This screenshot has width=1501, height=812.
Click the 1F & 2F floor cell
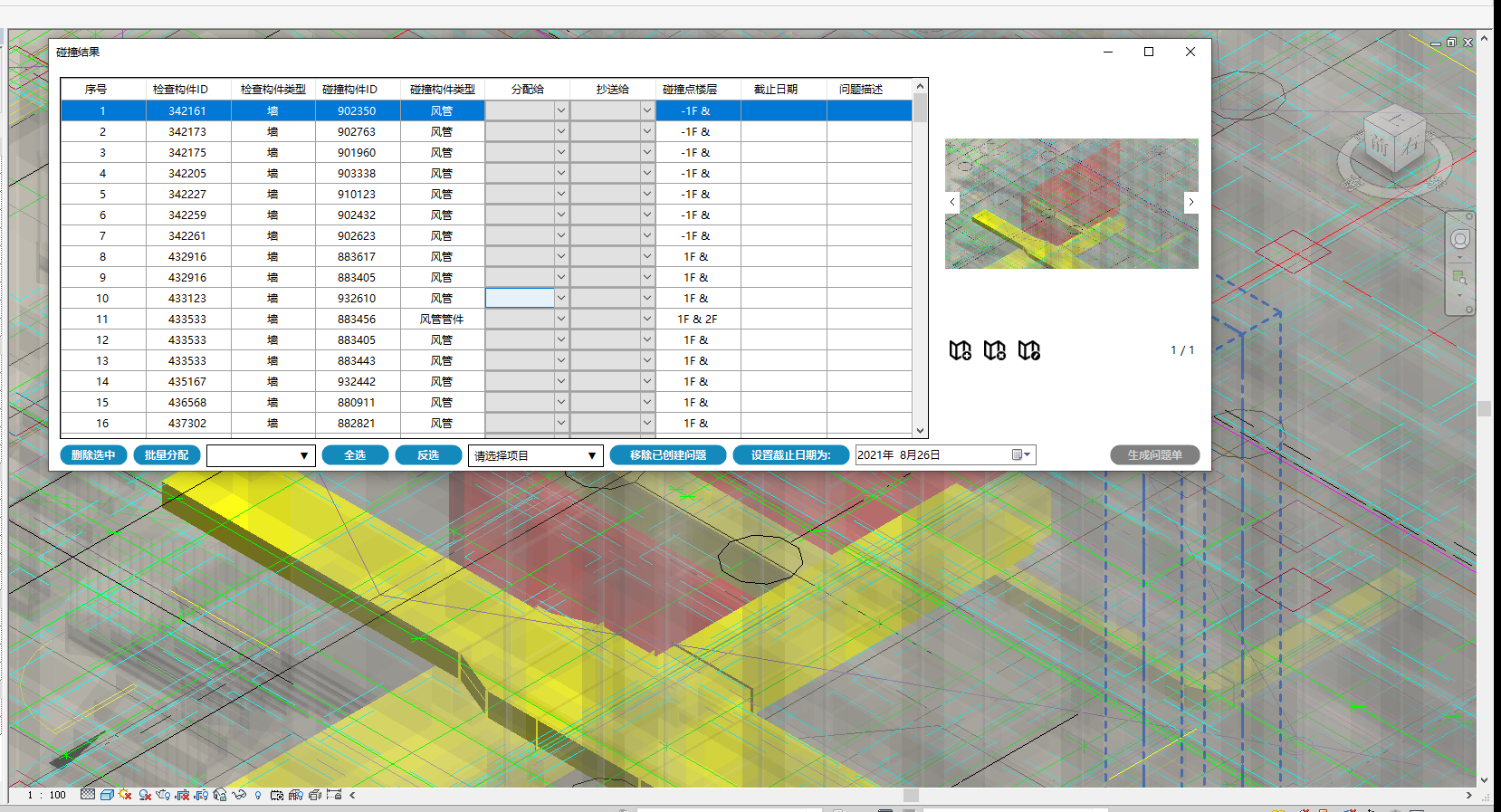(x=697, y=319)
